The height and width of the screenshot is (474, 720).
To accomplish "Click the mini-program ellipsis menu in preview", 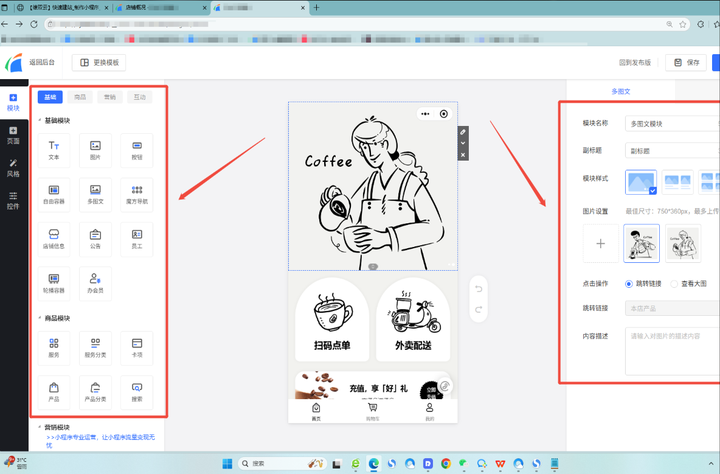I will [425, 114].
